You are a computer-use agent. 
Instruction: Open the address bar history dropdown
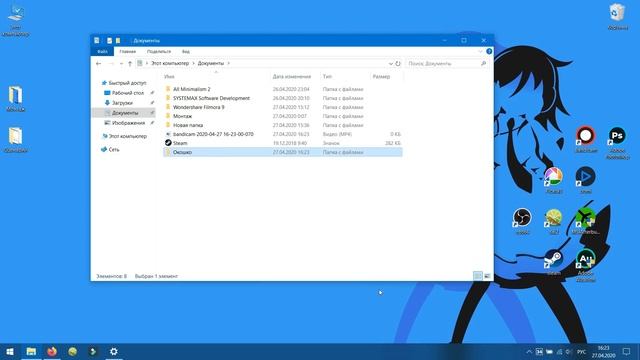(390, 64)
